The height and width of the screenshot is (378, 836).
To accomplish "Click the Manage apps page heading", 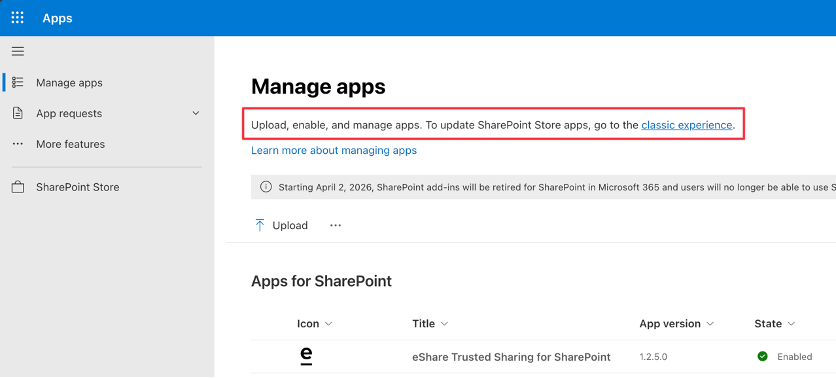I will pos(318,87).
